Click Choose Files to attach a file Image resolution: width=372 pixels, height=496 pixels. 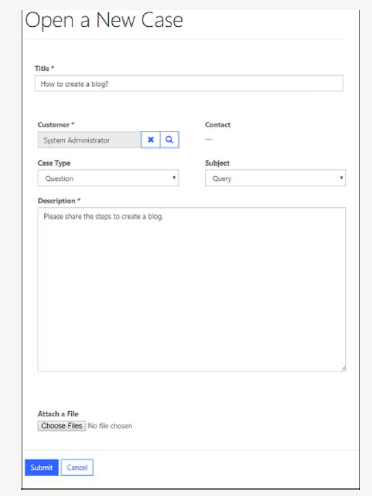(62, 426)
